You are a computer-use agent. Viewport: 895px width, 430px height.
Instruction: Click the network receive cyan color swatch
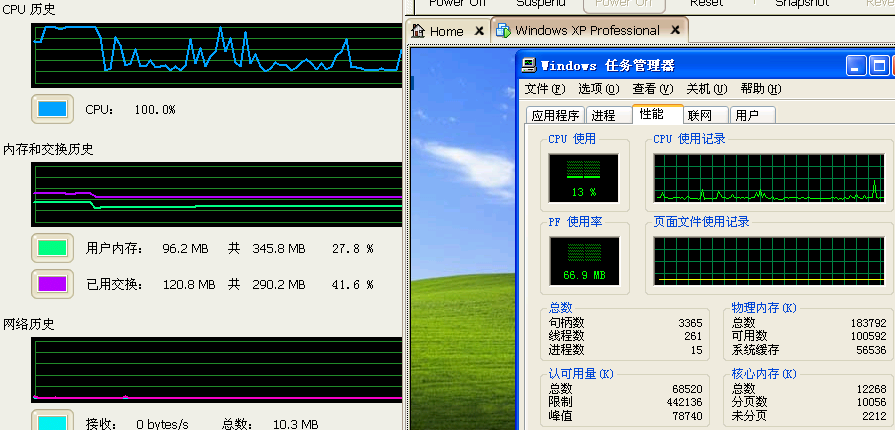[x=52, y=421]
